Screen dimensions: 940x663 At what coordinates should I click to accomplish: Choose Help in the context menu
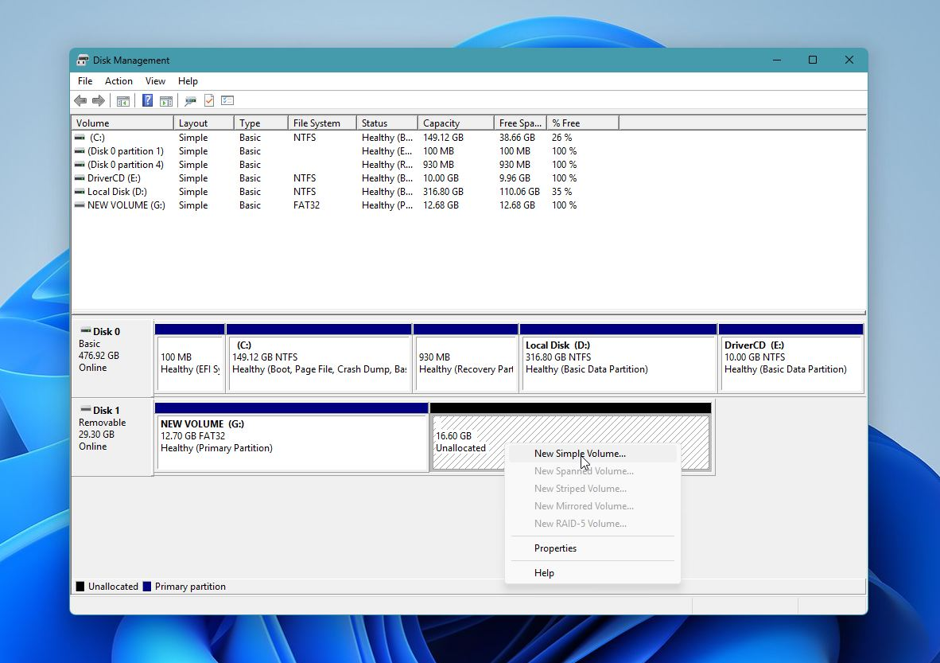pos(593,573)
